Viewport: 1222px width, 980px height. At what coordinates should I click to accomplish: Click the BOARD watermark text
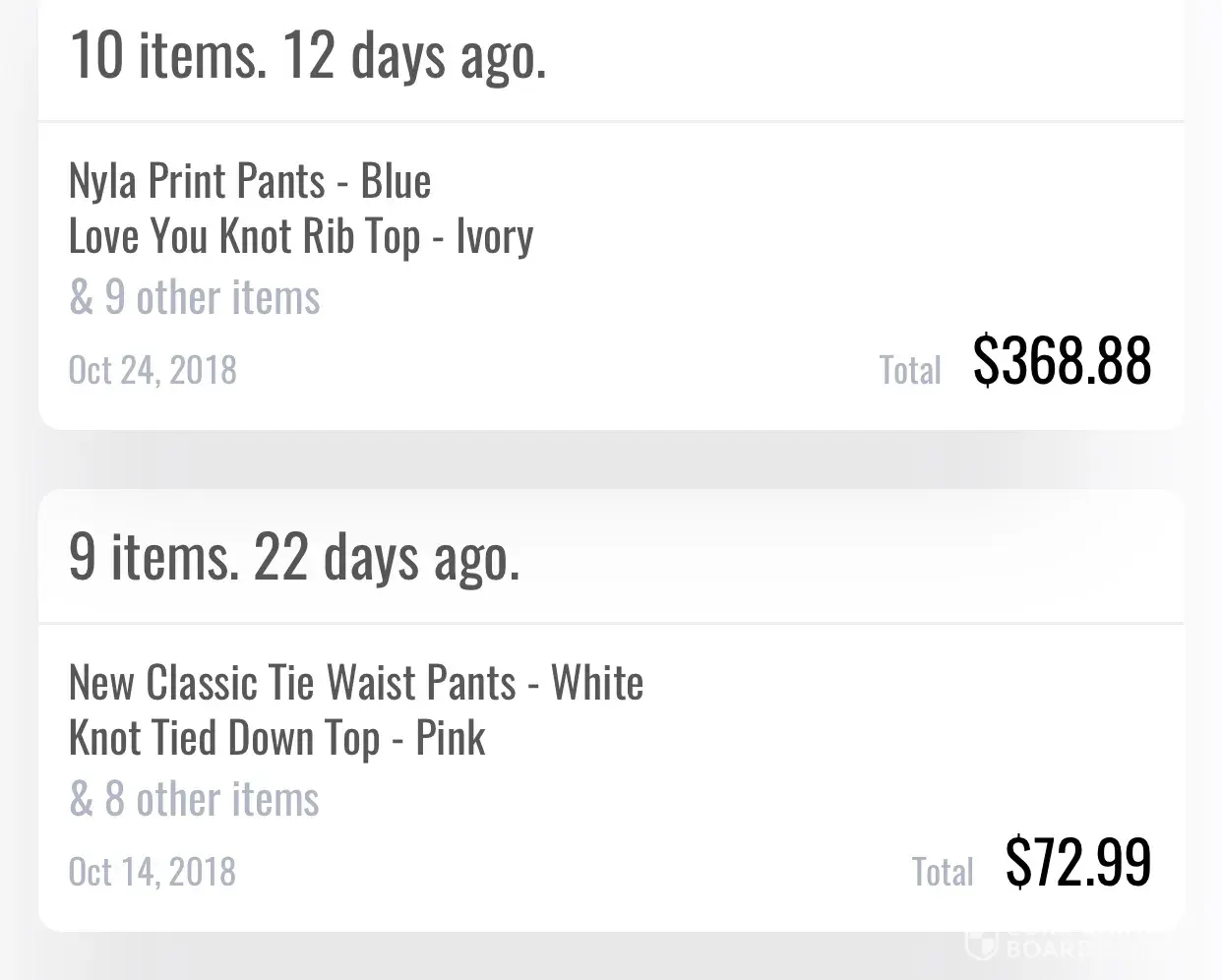pyautogui.click(x=1048, y=949)
